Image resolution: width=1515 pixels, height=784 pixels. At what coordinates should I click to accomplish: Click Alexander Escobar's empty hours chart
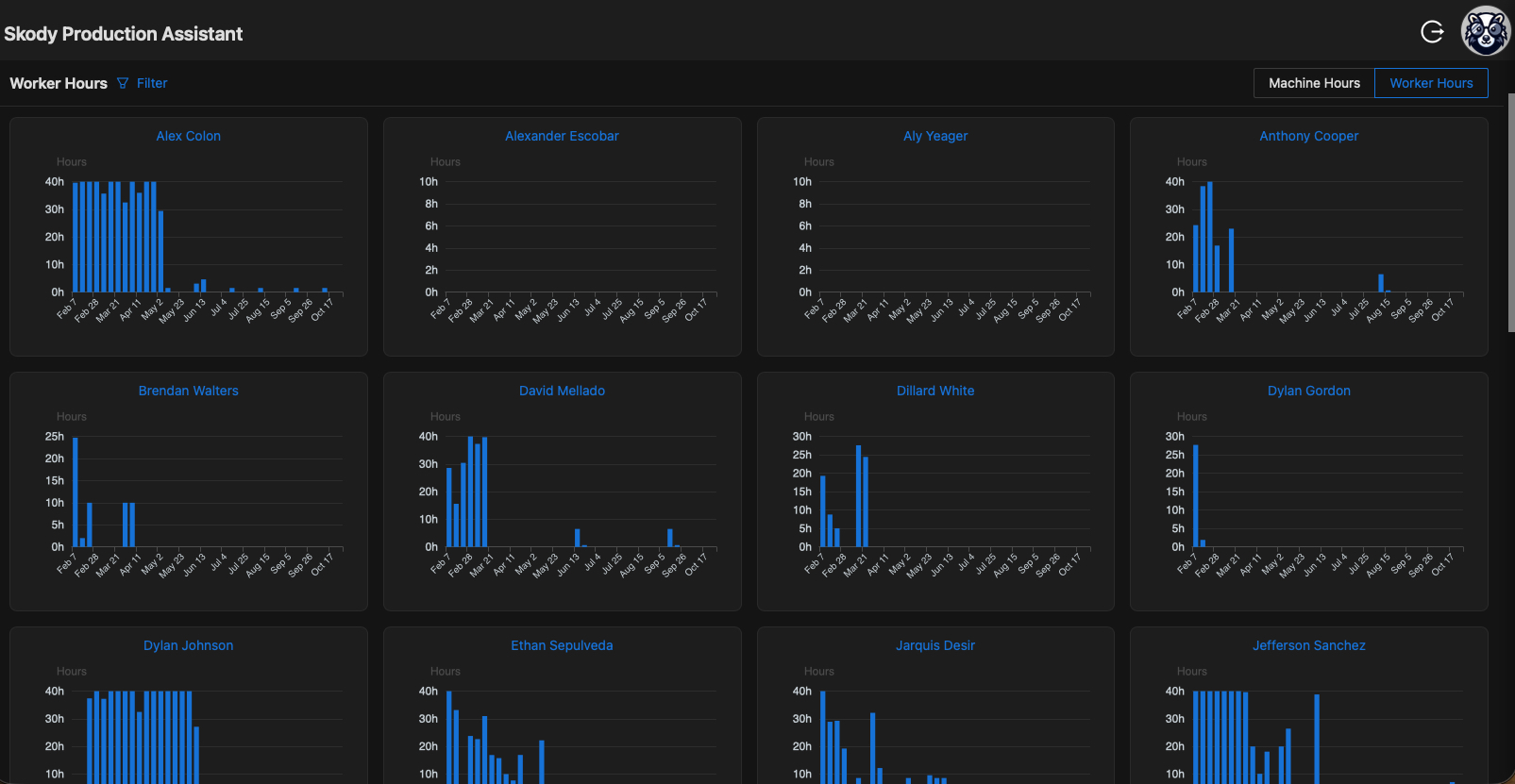567,241
